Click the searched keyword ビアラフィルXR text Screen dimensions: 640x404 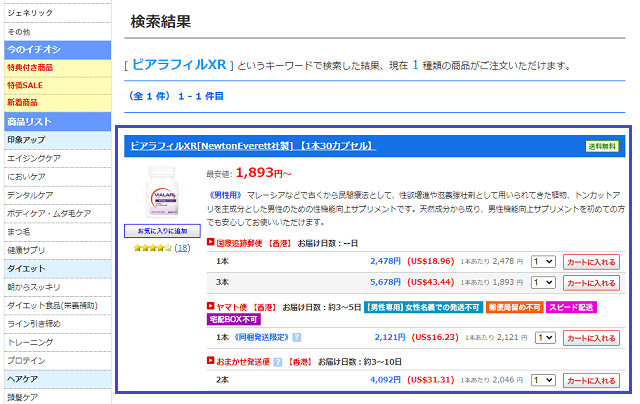[x=179, y=64]
